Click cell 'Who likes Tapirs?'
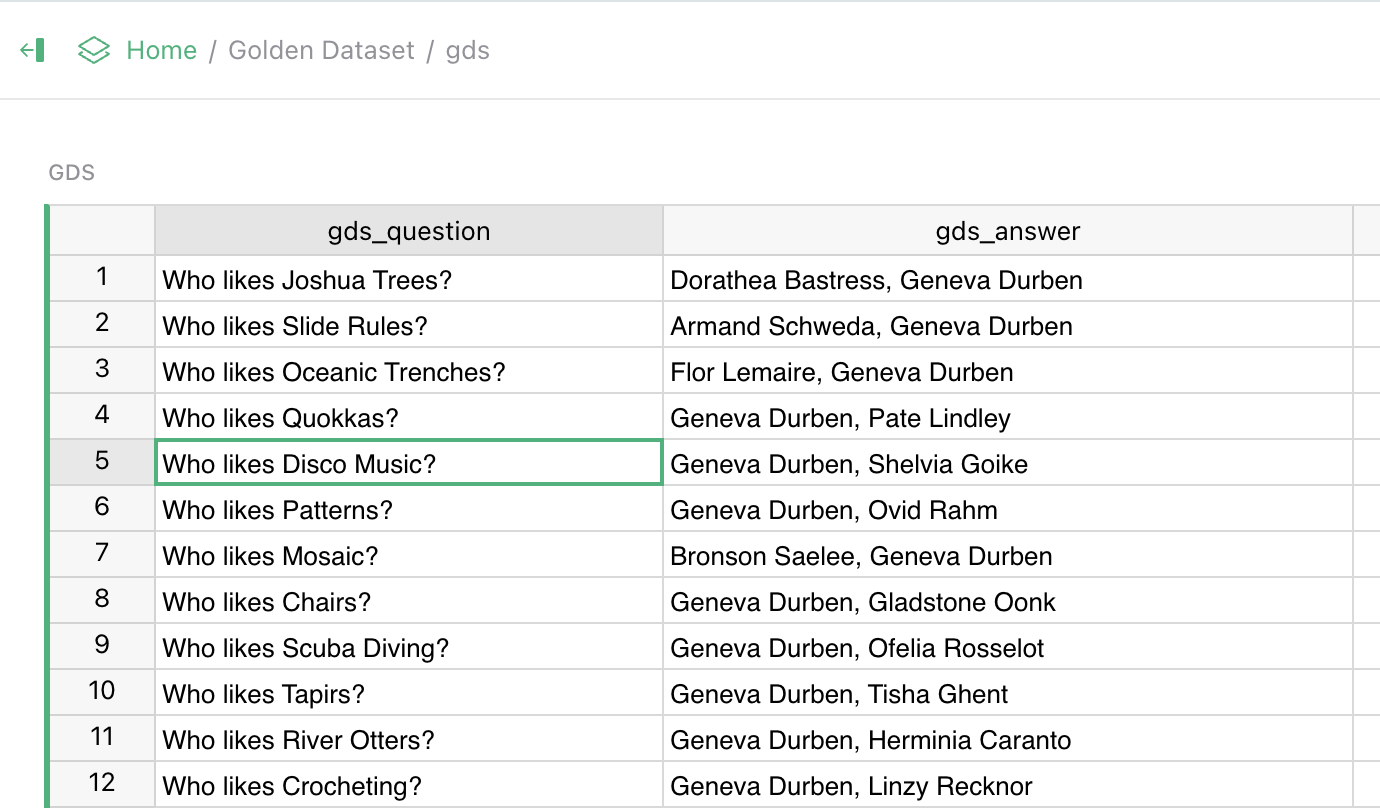The width and height of the screenshot is (1380, 808). pyautogui.click(x=409, y=693)
